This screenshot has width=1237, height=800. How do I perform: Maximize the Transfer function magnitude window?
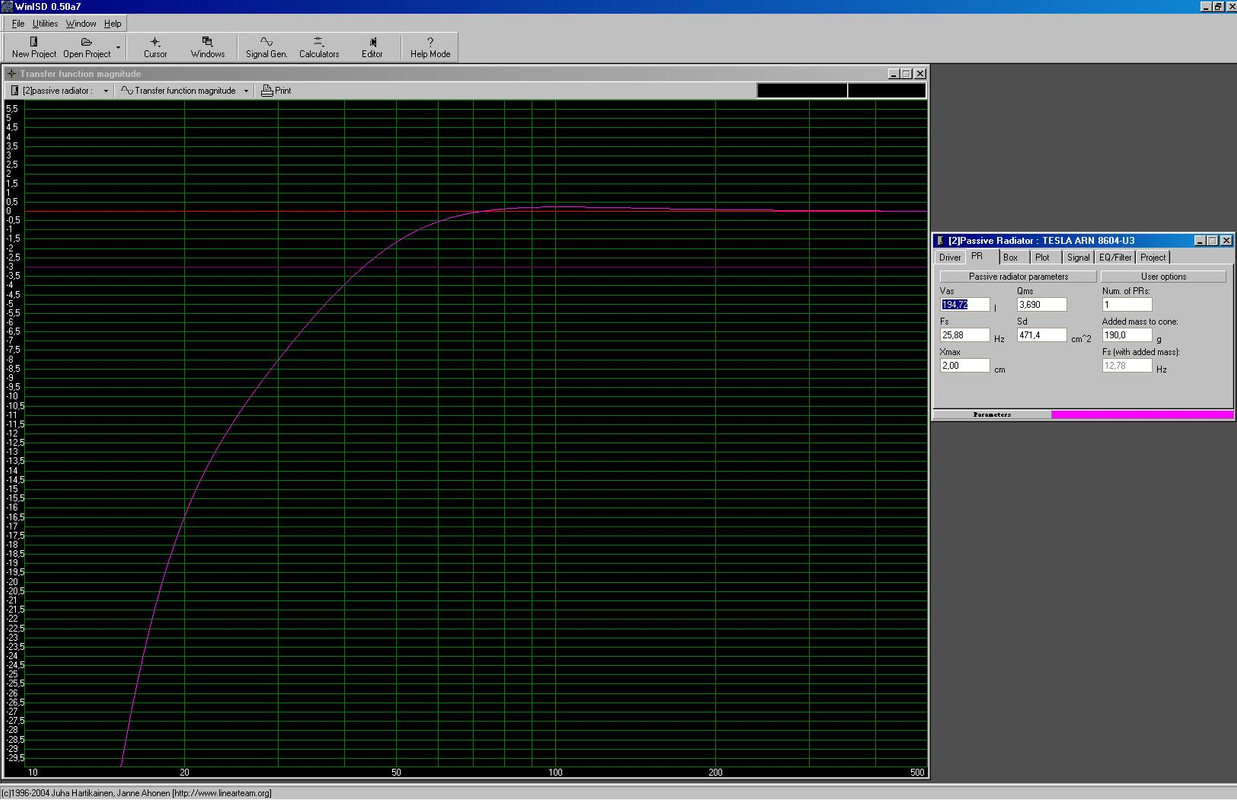[906, 74]
